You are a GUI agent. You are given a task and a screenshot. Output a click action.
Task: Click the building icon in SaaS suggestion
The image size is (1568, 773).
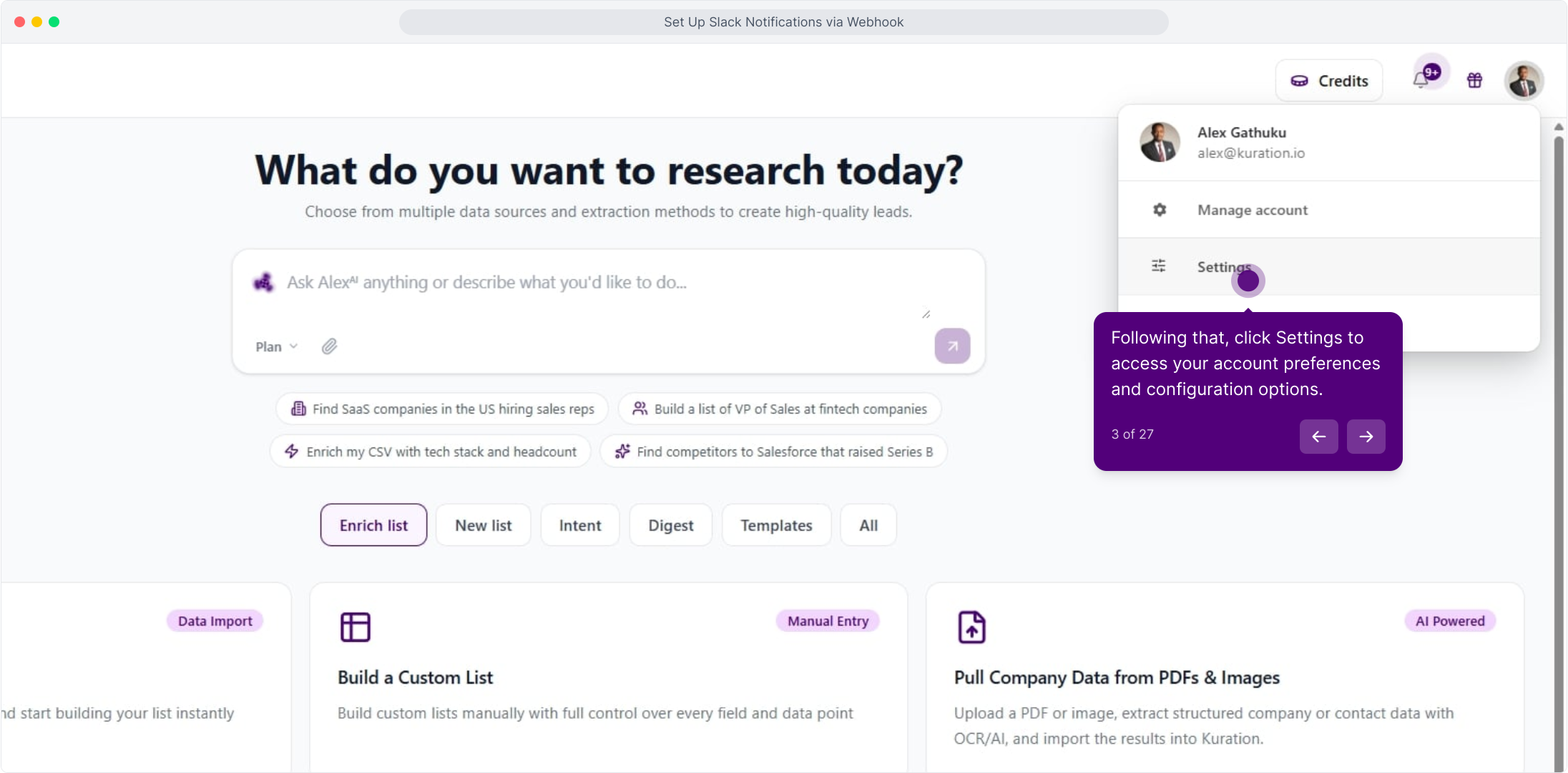298,409
